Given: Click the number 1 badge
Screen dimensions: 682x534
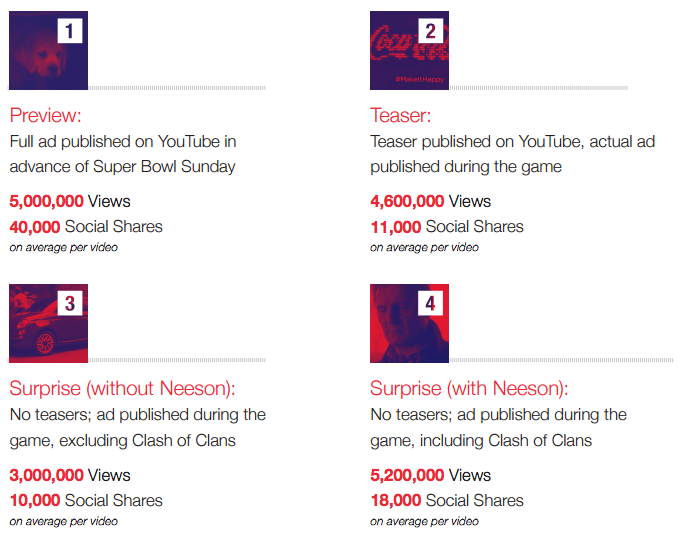Looking at the screenshot, I should (70, 31).
